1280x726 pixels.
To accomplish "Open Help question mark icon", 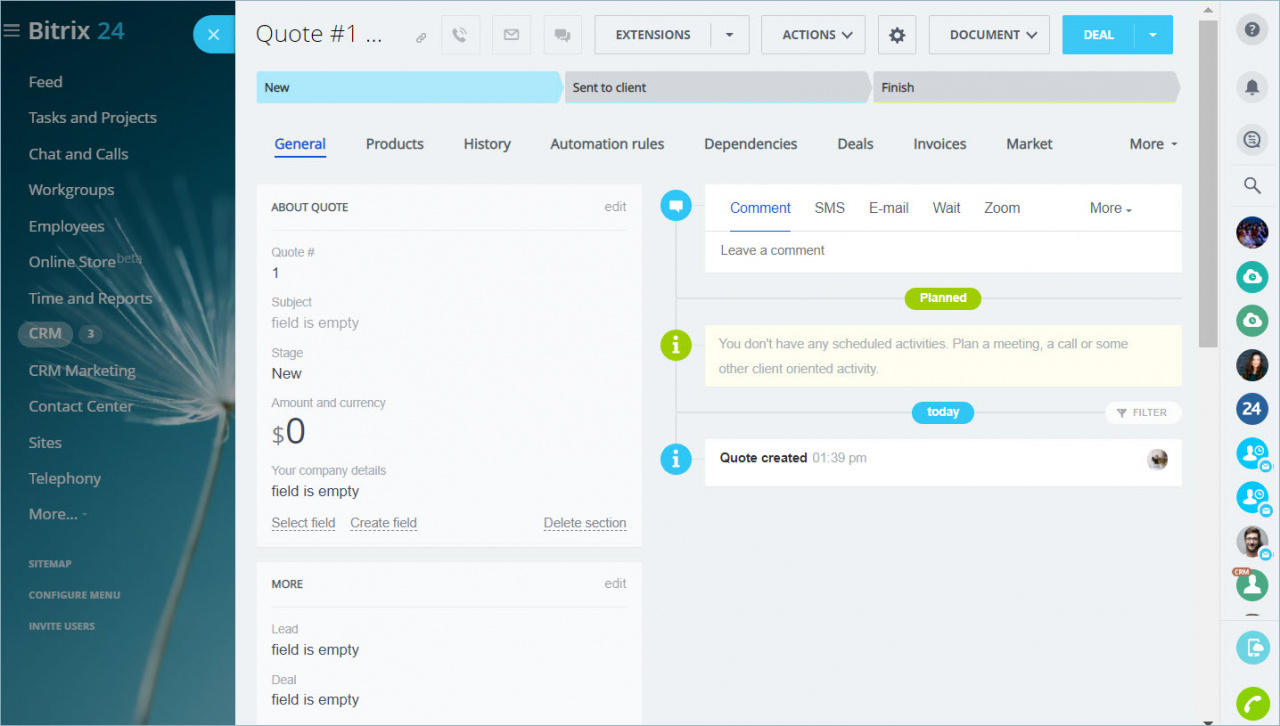I will [x=1252, y=29].
